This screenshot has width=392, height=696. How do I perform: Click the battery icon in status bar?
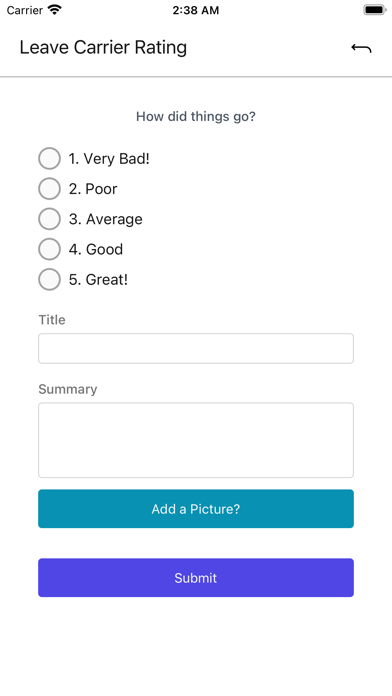[x=375, y=10]
